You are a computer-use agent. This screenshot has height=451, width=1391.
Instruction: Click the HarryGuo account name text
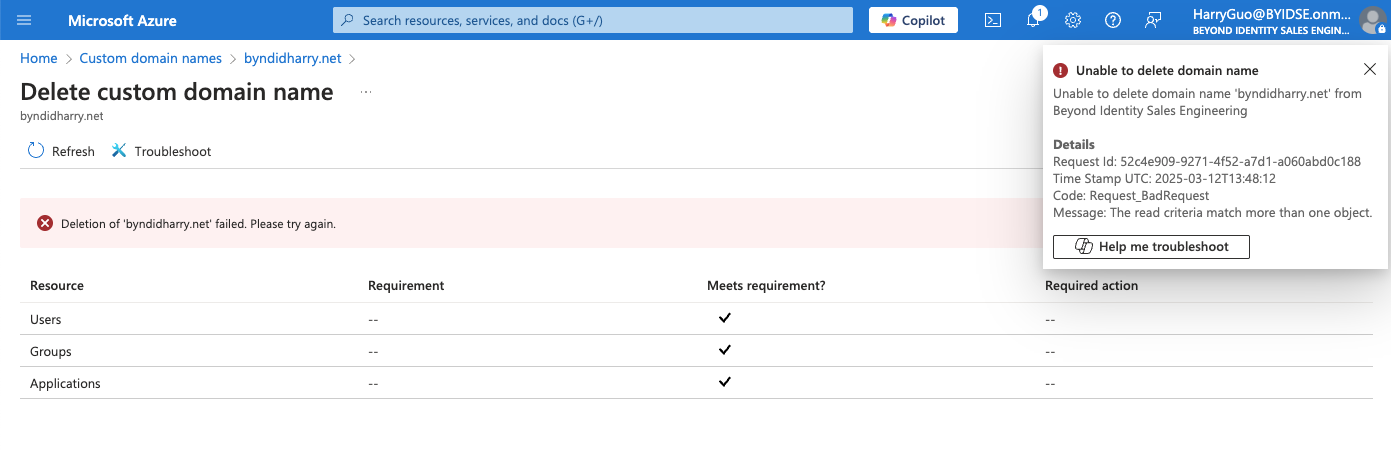1270,13
